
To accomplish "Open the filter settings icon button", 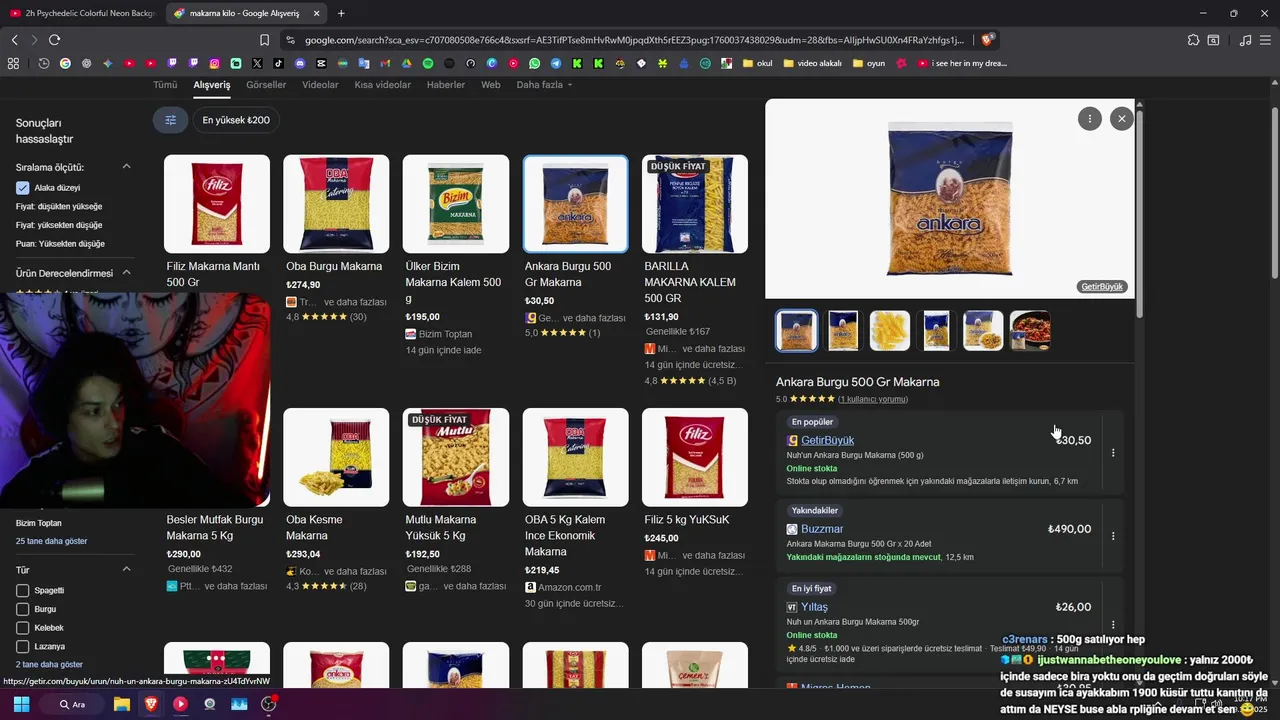I will coord(170,120).
